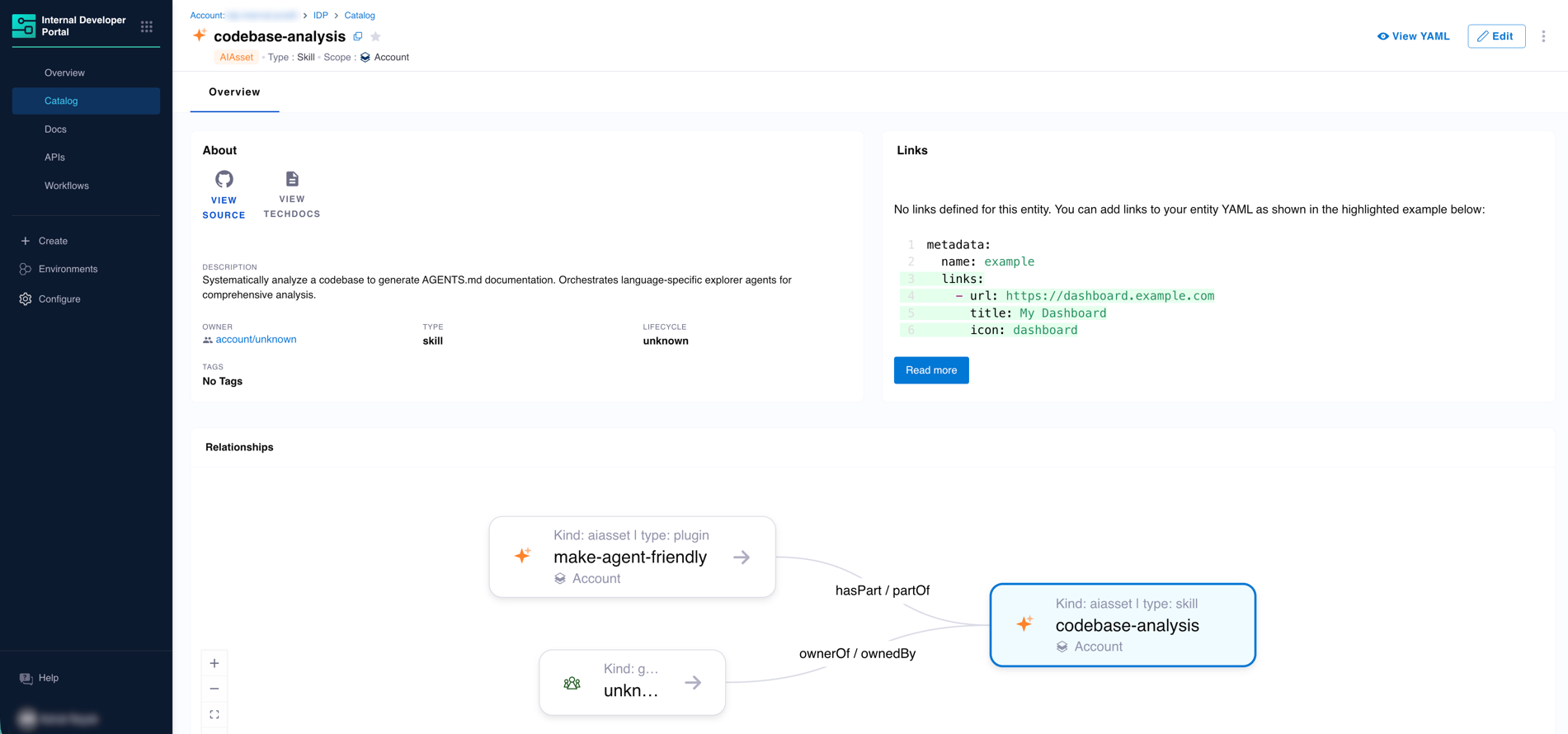Image resolution: width=1568 pixels, height=734 pixels.
Task: Open the app switcher grid icon
Action: 147,26
